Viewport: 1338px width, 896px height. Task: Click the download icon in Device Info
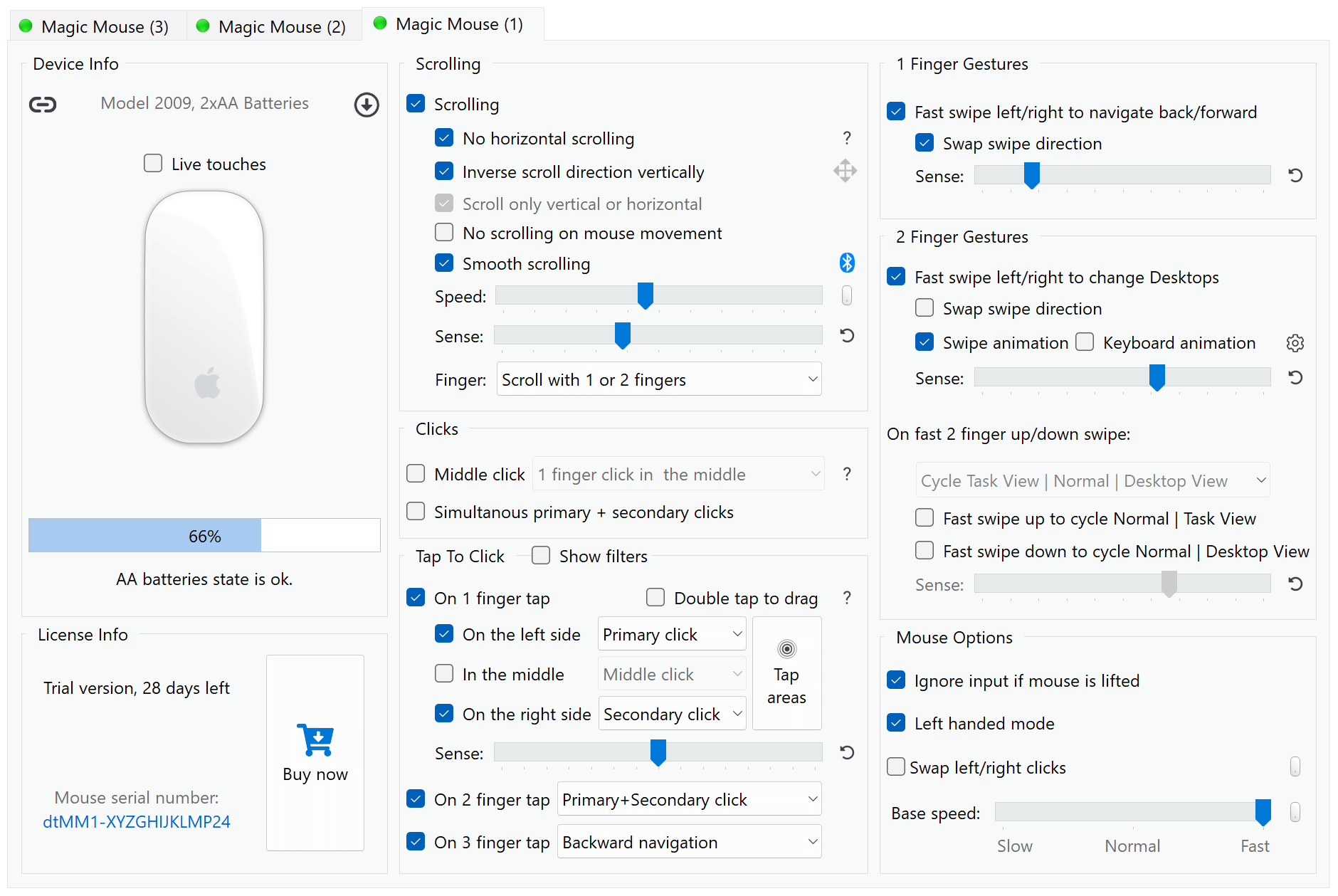point(367,105)
